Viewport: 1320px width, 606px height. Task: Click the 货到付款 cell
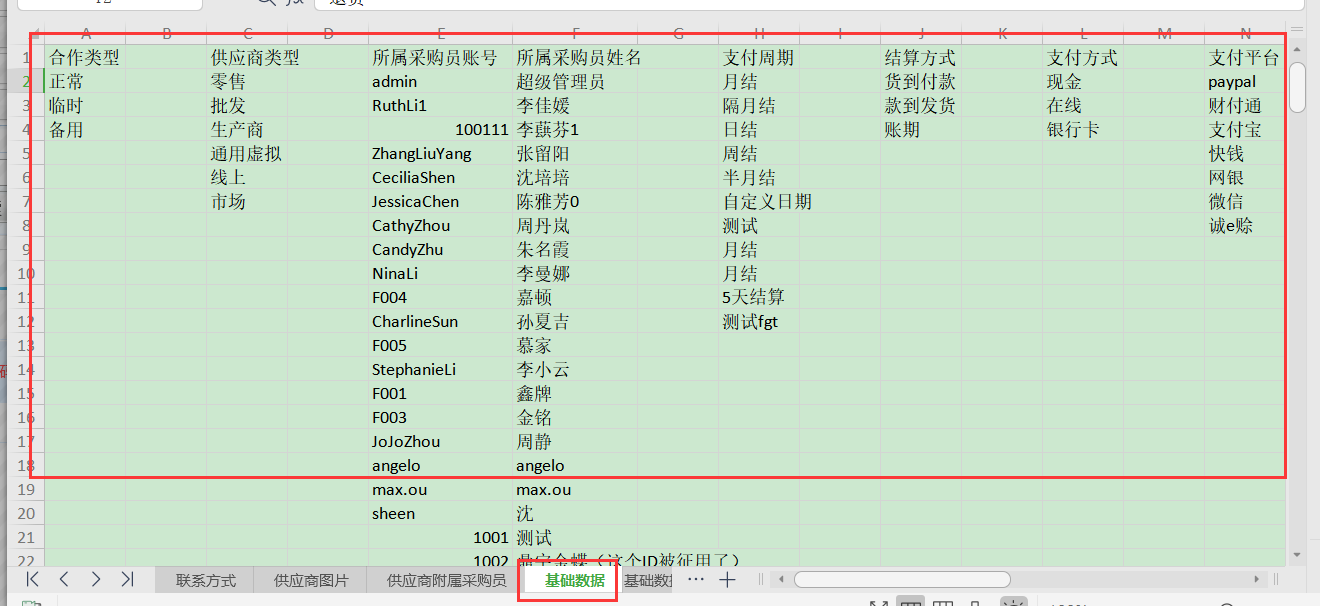point(919,82)
